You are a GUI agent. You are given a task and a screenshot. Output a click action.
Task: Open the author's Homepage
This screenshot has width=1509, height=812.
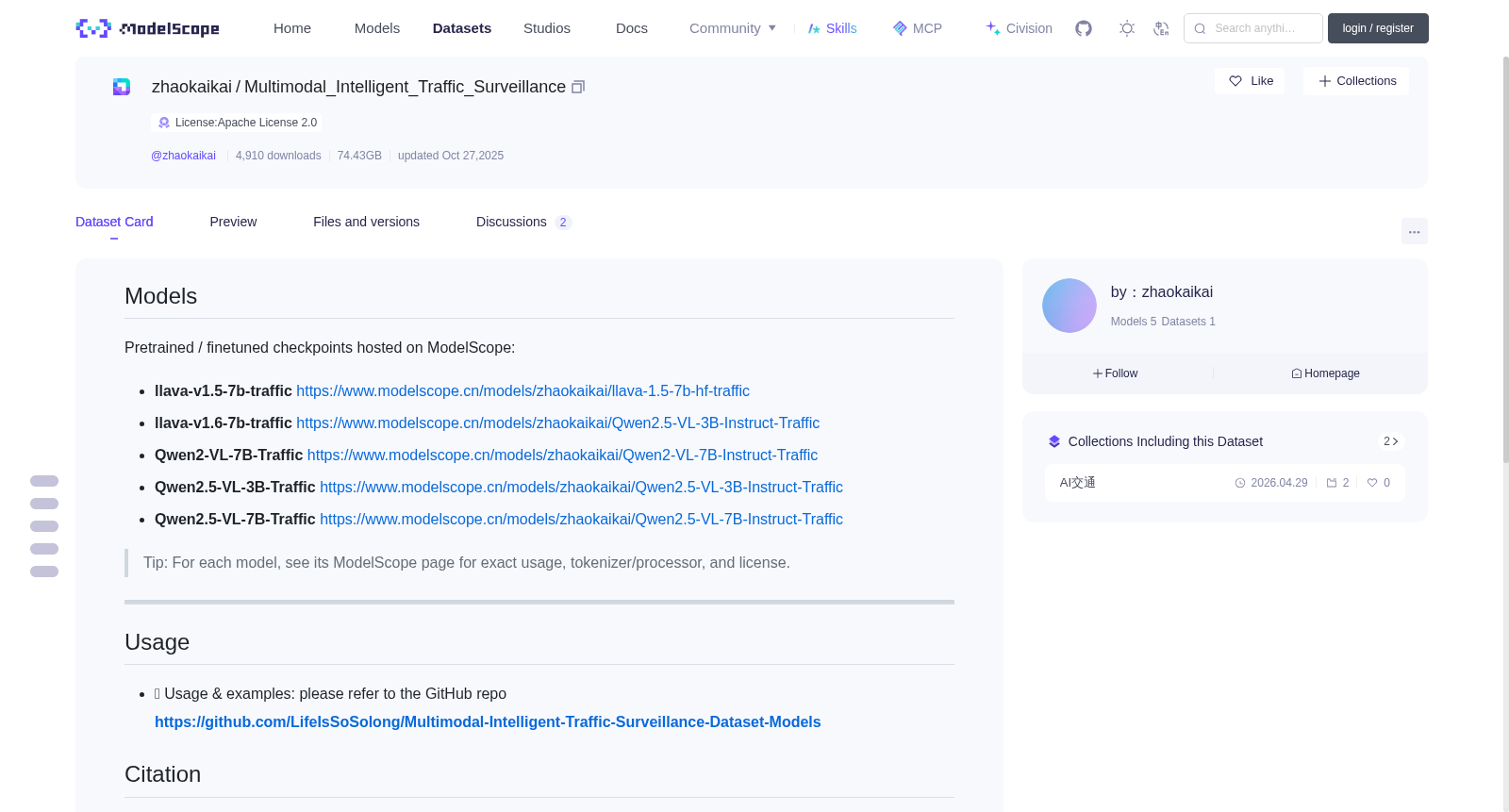pyautogui.click(x=1325, y=373)
